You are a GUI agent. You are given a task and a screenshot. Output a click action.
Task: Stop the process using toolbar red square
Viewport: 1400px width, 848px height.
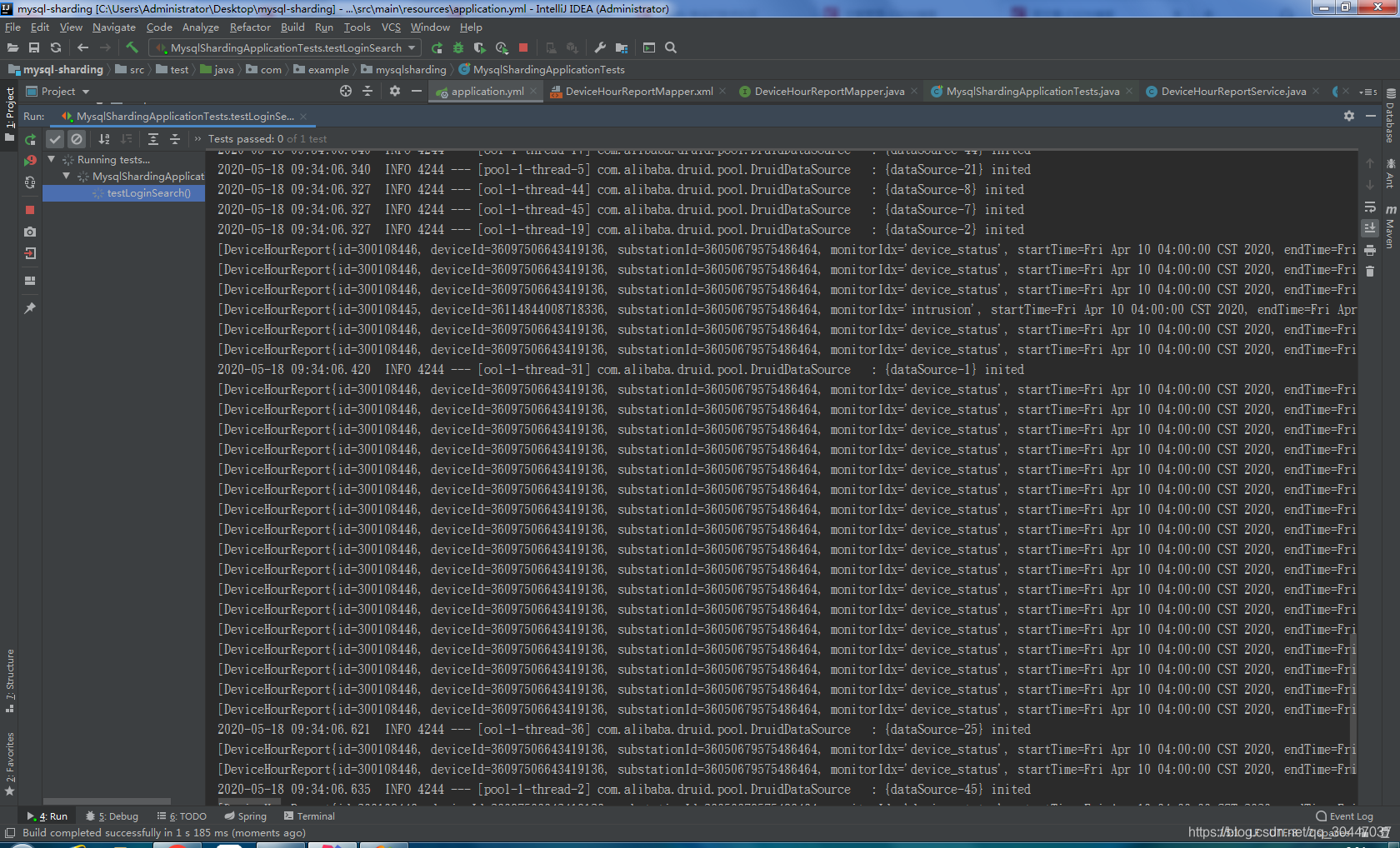pyautogui.click(x=523, y=48)
